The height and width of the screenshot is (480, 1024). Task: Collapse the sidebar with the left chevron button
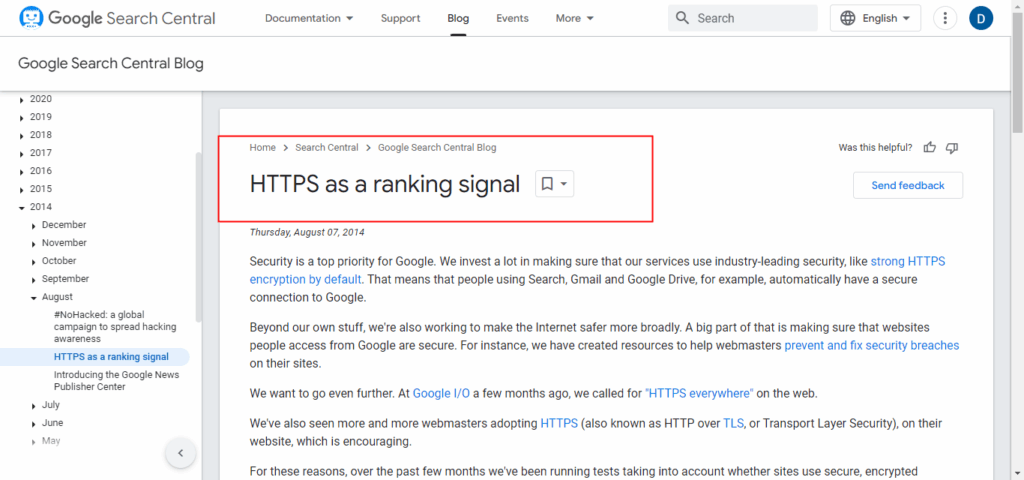181,453
